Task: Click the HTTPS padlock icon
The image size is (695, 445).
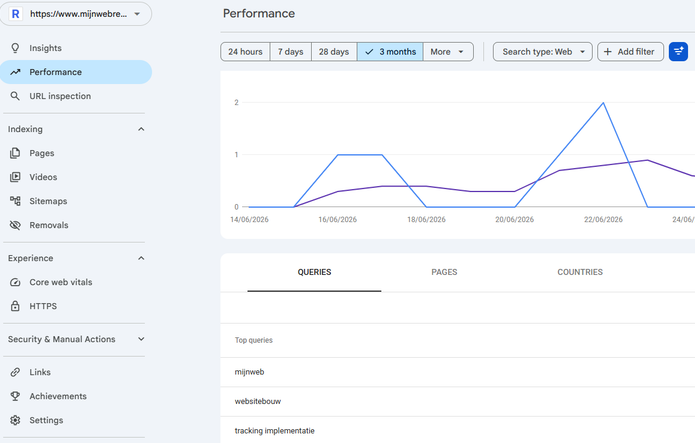Action: click(15, 306)
